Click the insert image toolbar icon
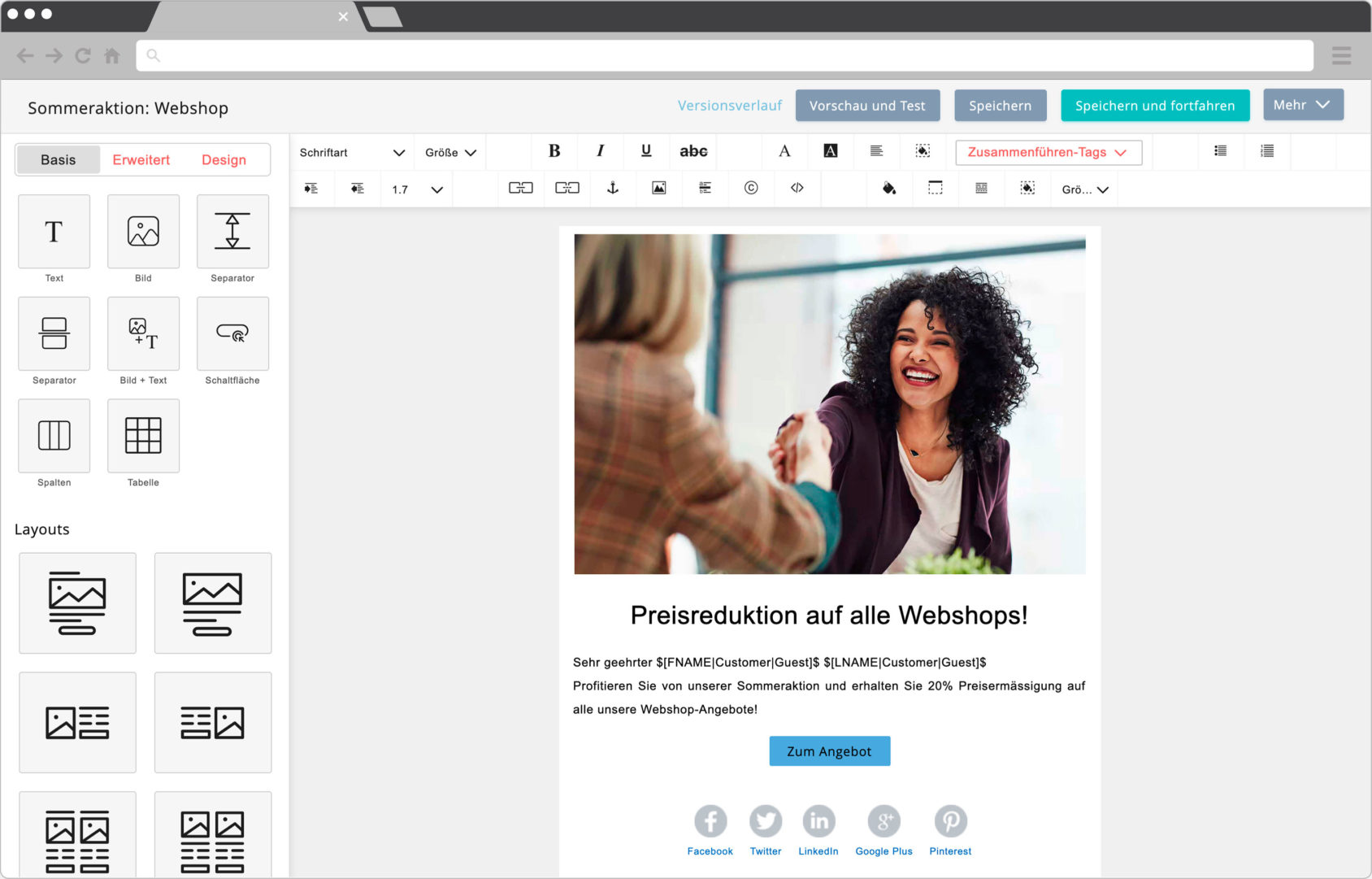 658,189
